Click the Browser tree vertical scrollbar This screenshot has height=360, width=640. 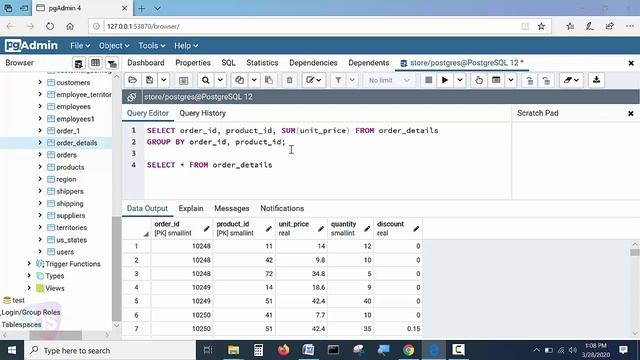pos(116,269)
